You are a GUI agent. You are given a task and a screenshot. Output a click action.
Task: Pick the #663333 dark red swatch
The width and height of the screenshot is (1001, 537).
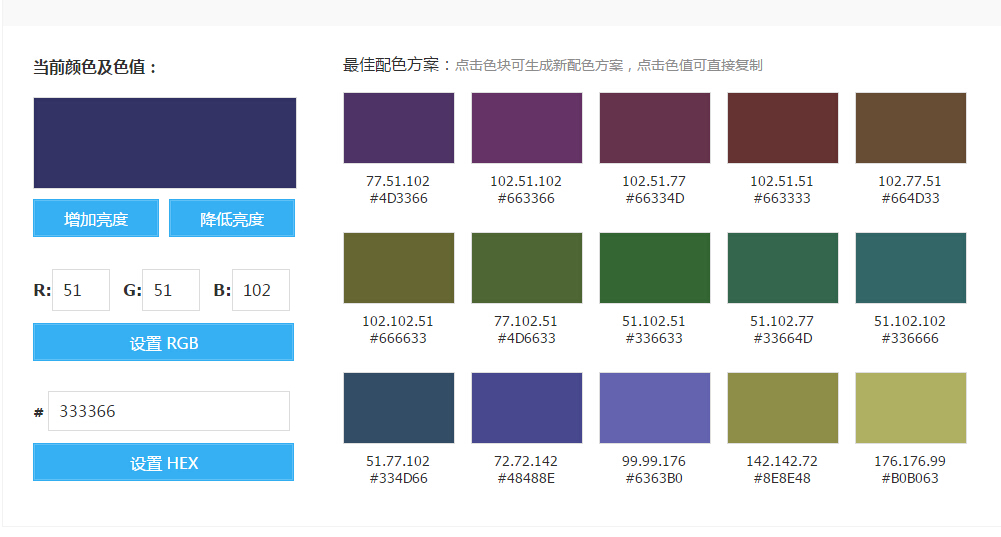click(783, 128)
